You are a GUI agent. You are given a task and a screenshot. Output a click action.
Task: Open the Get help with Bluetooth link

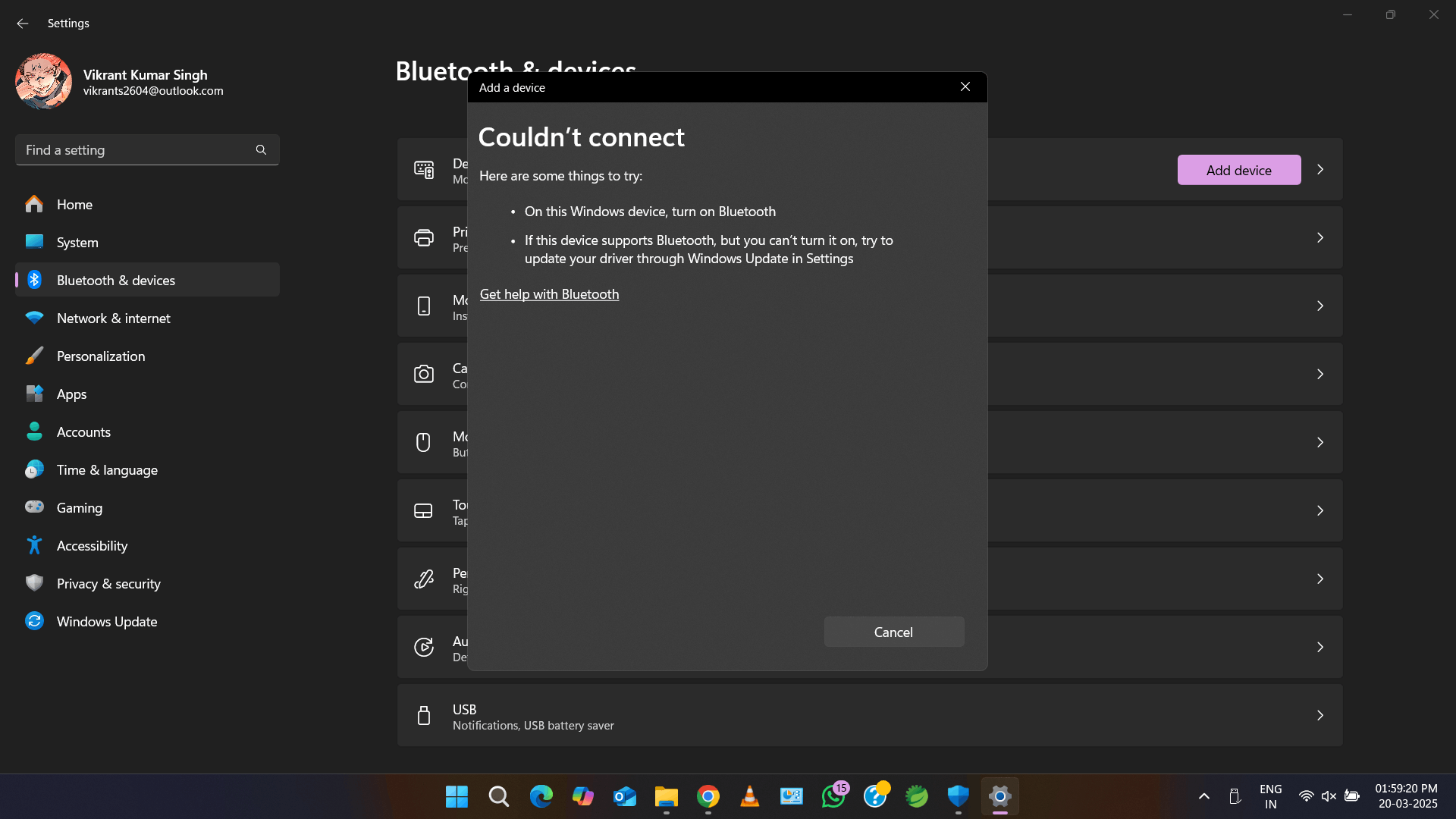(x=549, y=294)
